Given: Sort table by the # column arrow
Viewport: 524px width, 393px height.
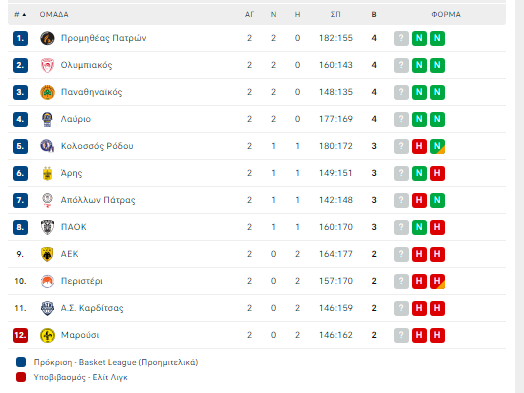Looking at the screenshot, I should tap(24, 15).
